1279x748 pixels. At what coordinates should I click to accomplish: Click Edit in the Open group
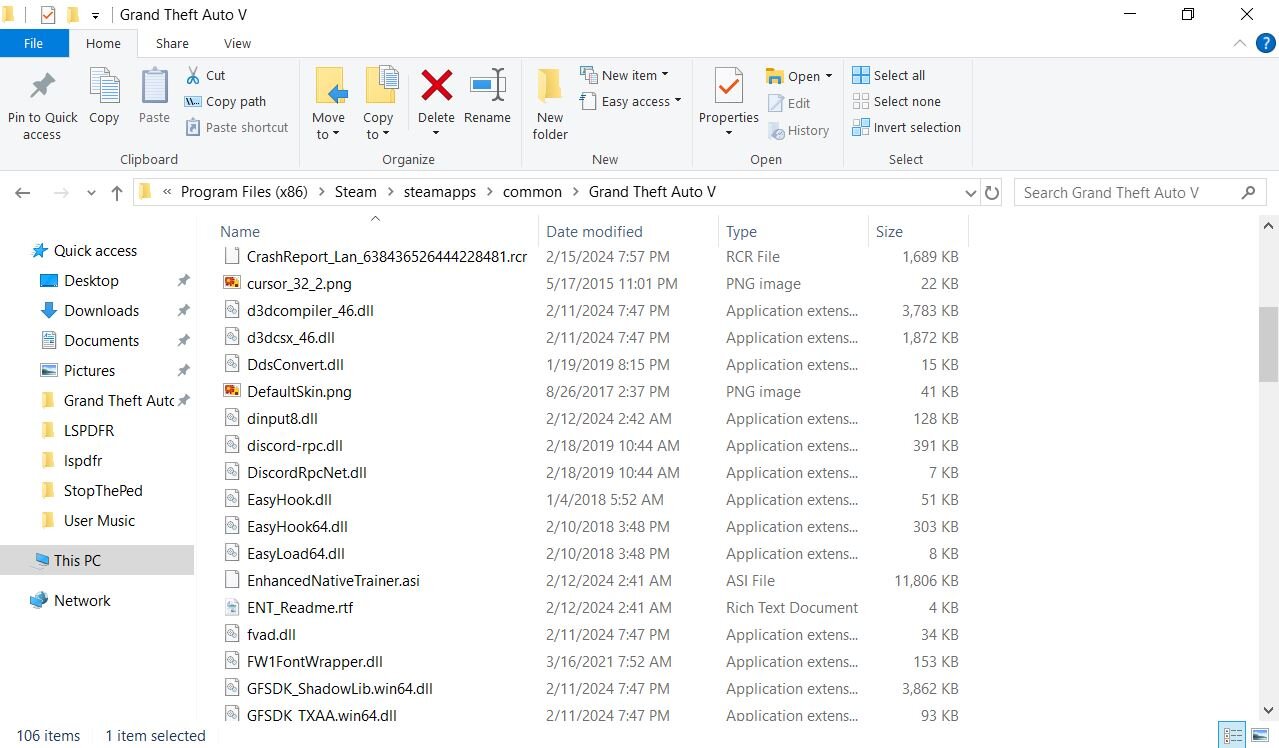789,103
